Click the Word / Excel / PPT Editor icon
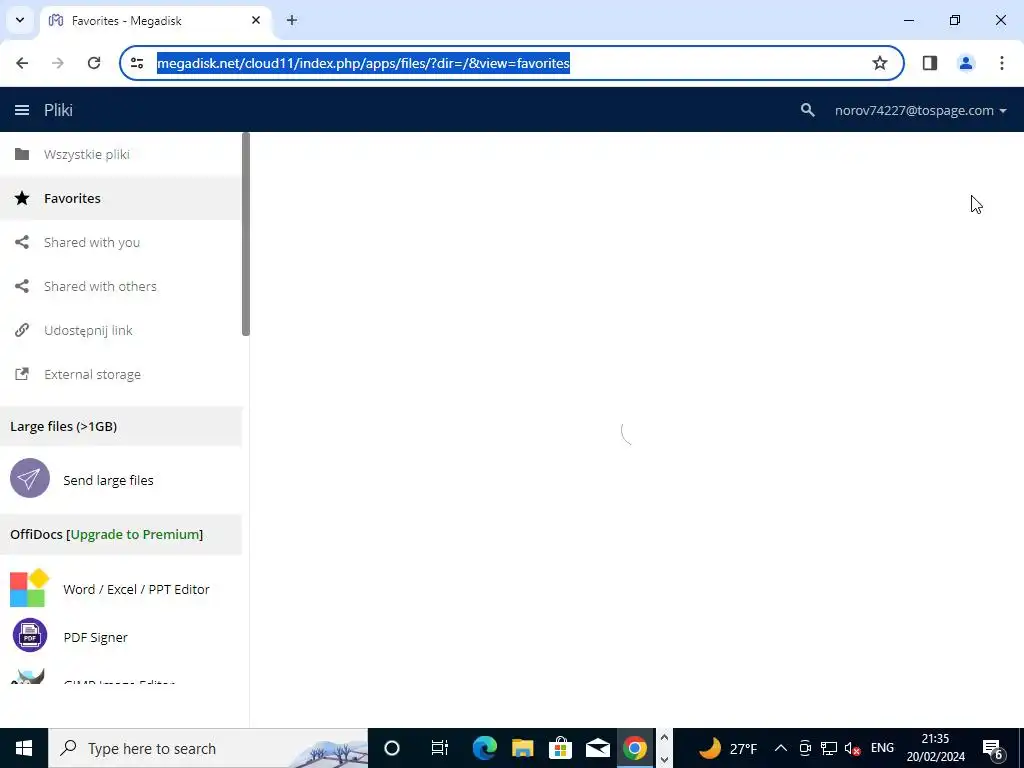Viewport: 1024px width, 768px height. pos(29,588)
